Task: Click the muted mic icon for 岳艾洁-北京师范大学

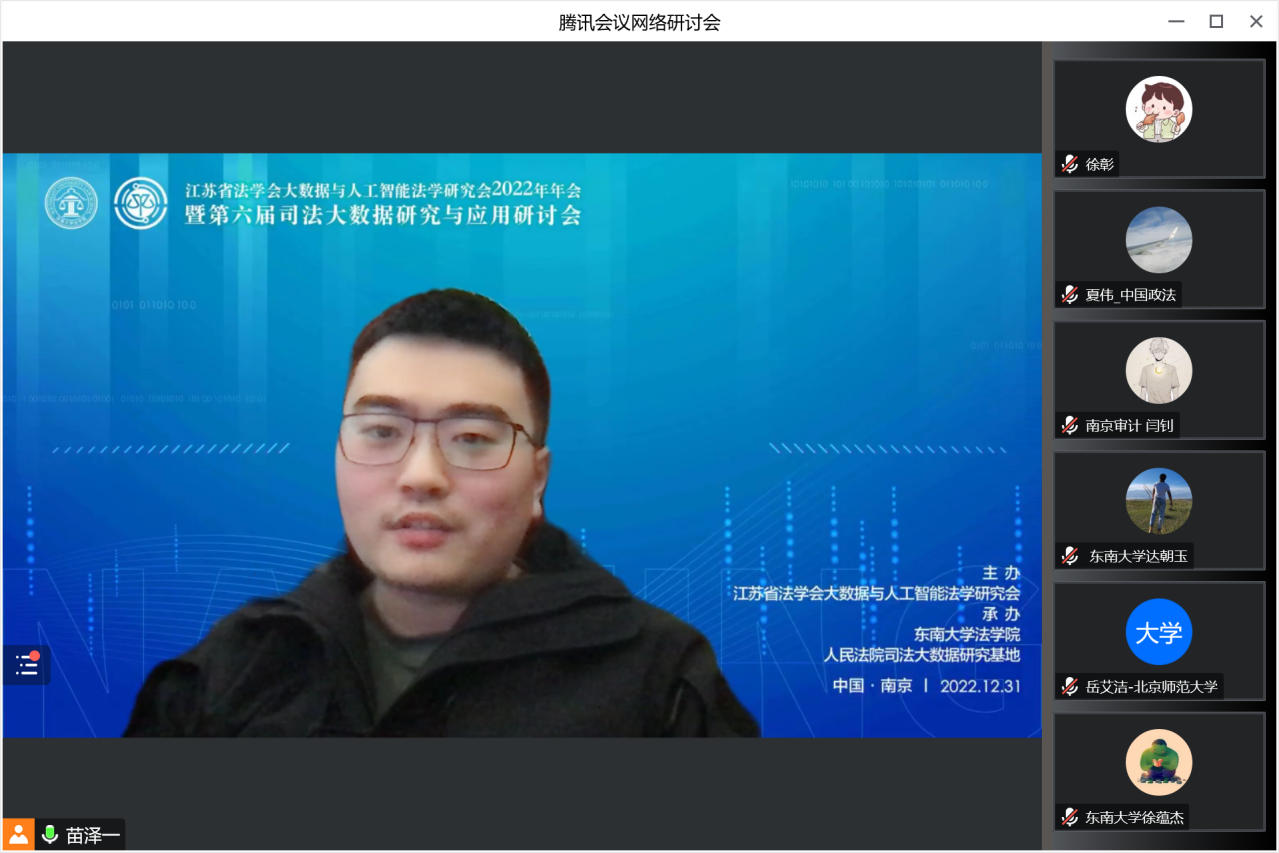Action: click(x=1070, y=686)
